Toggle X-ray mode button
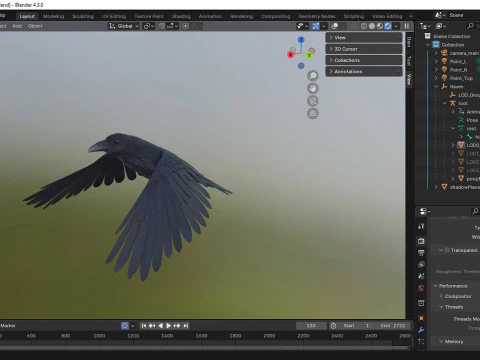The width and height of the screenshot is (480, 360). (352, 26)
